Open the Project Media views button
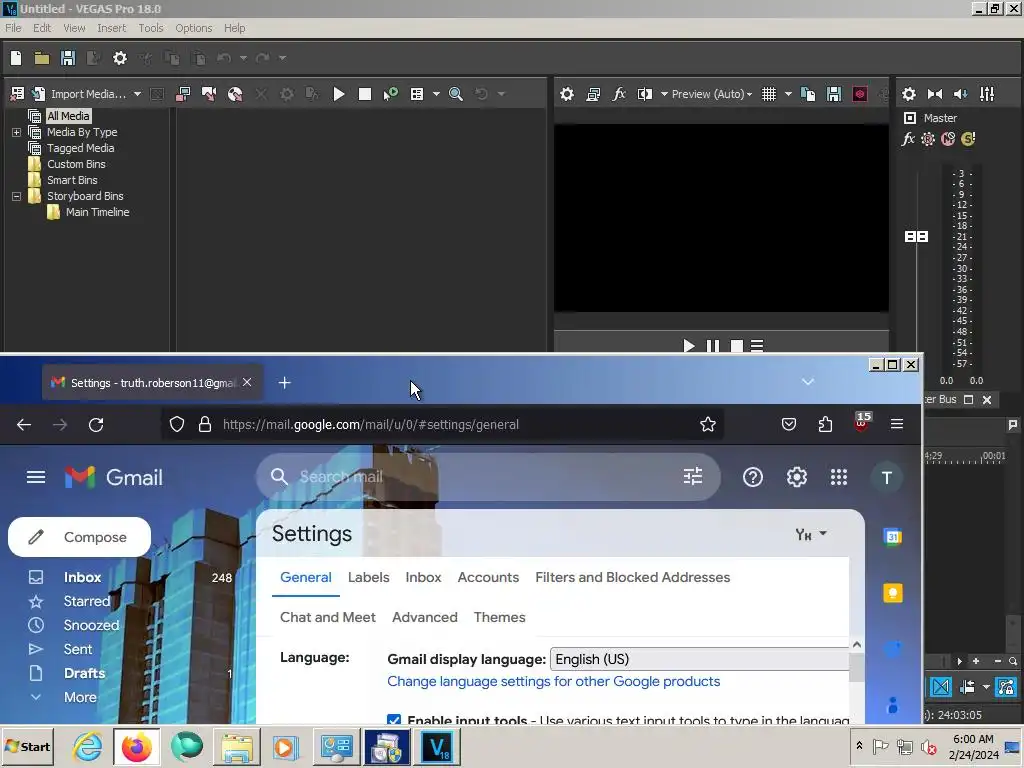Image resolution: width=1024 pixels, height=768 pixels. 417,94
